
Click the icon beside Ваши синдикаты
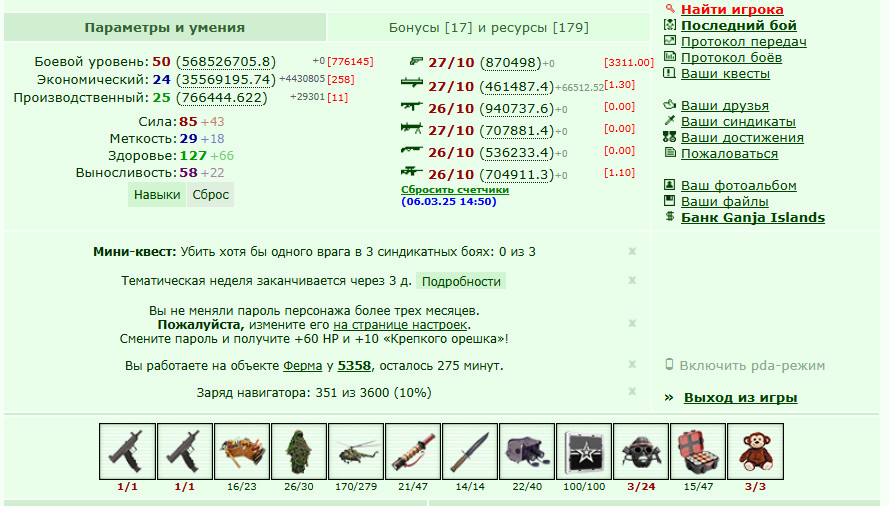point(670,120)
